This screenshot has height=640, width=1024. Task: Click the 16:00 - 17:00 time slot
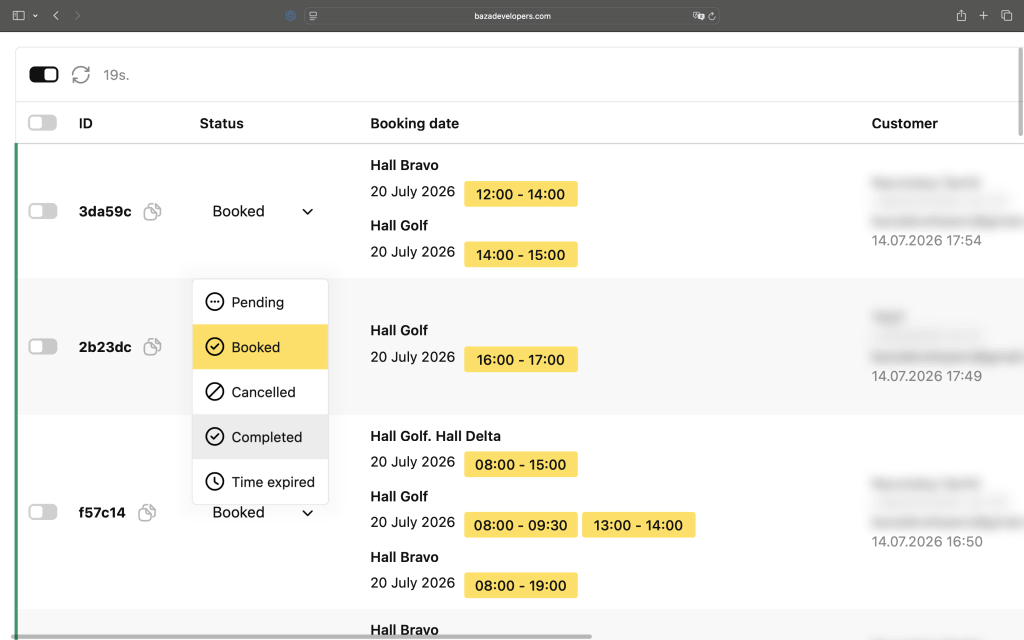point(520,360)
